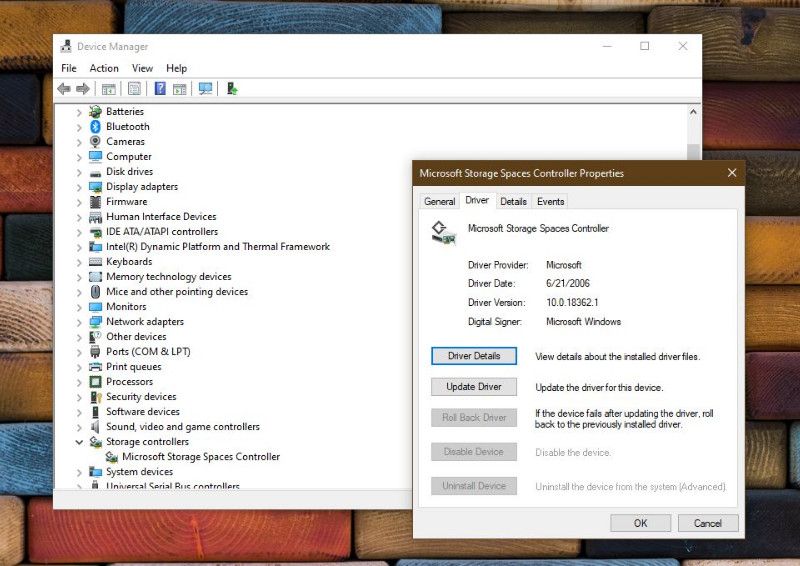This screenshot has width=800, height=566.
Task: Click the Bluetooth icon in the device tree
Action: pos(96,127)
